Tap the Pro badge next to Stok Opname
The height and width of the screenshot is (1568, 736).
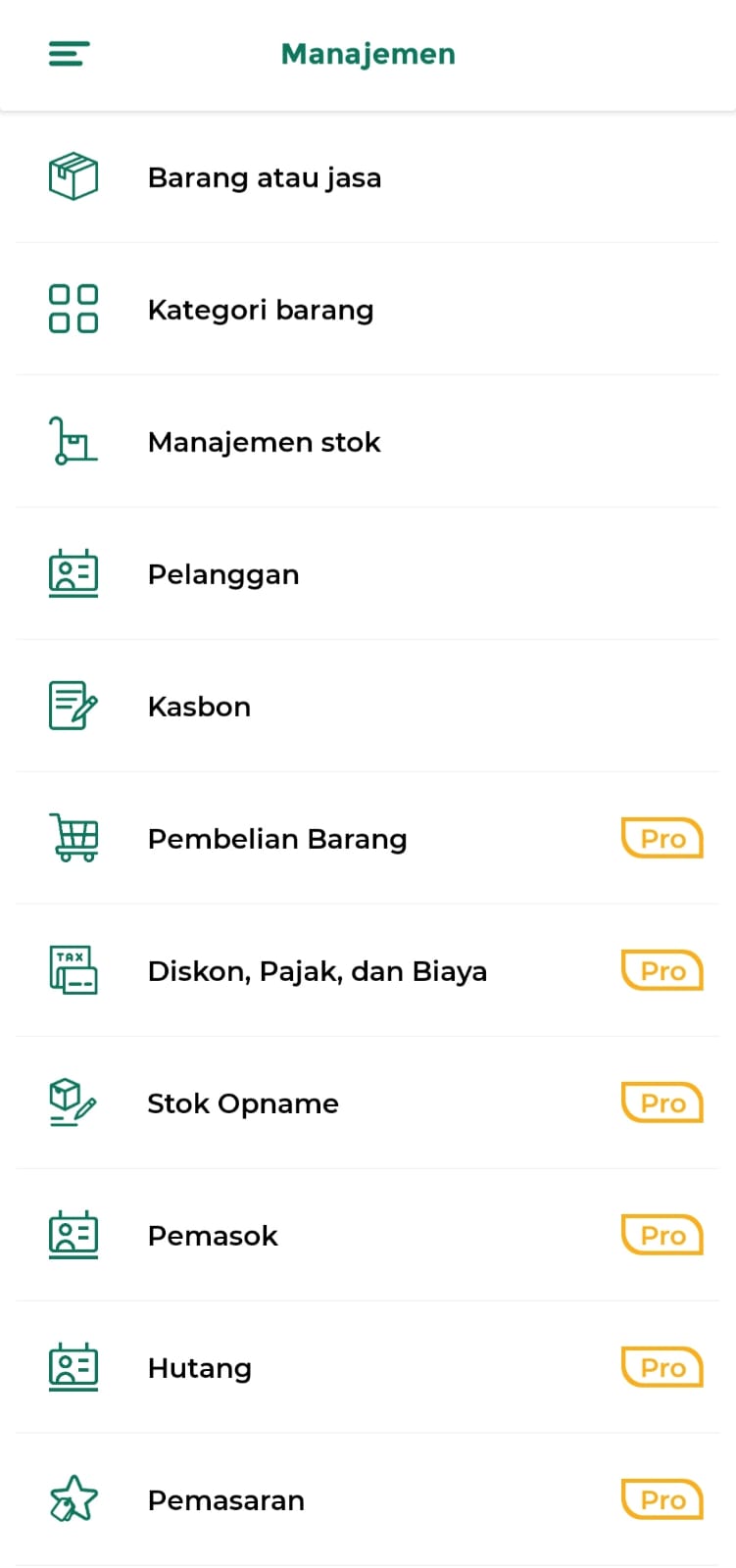[x=662, y=1103]
